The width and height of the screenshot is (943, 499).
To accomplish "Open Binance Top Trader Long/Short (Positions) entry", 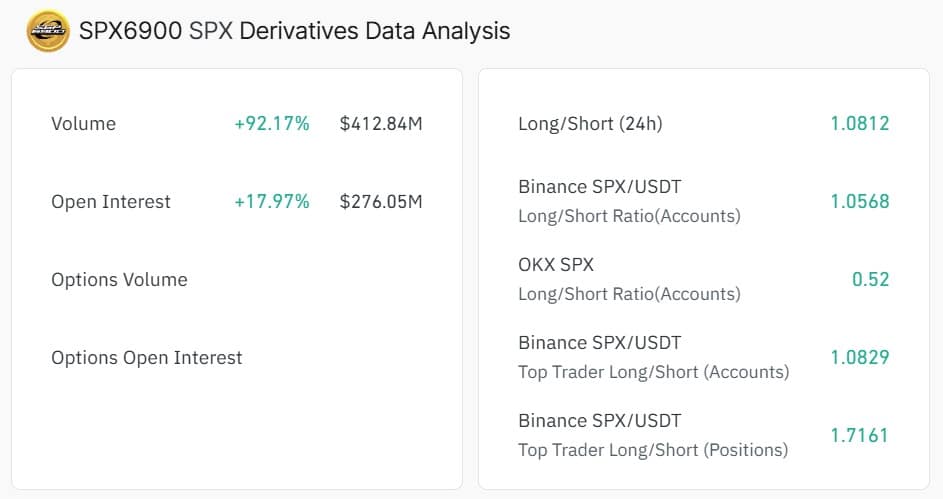I will 652,435.
